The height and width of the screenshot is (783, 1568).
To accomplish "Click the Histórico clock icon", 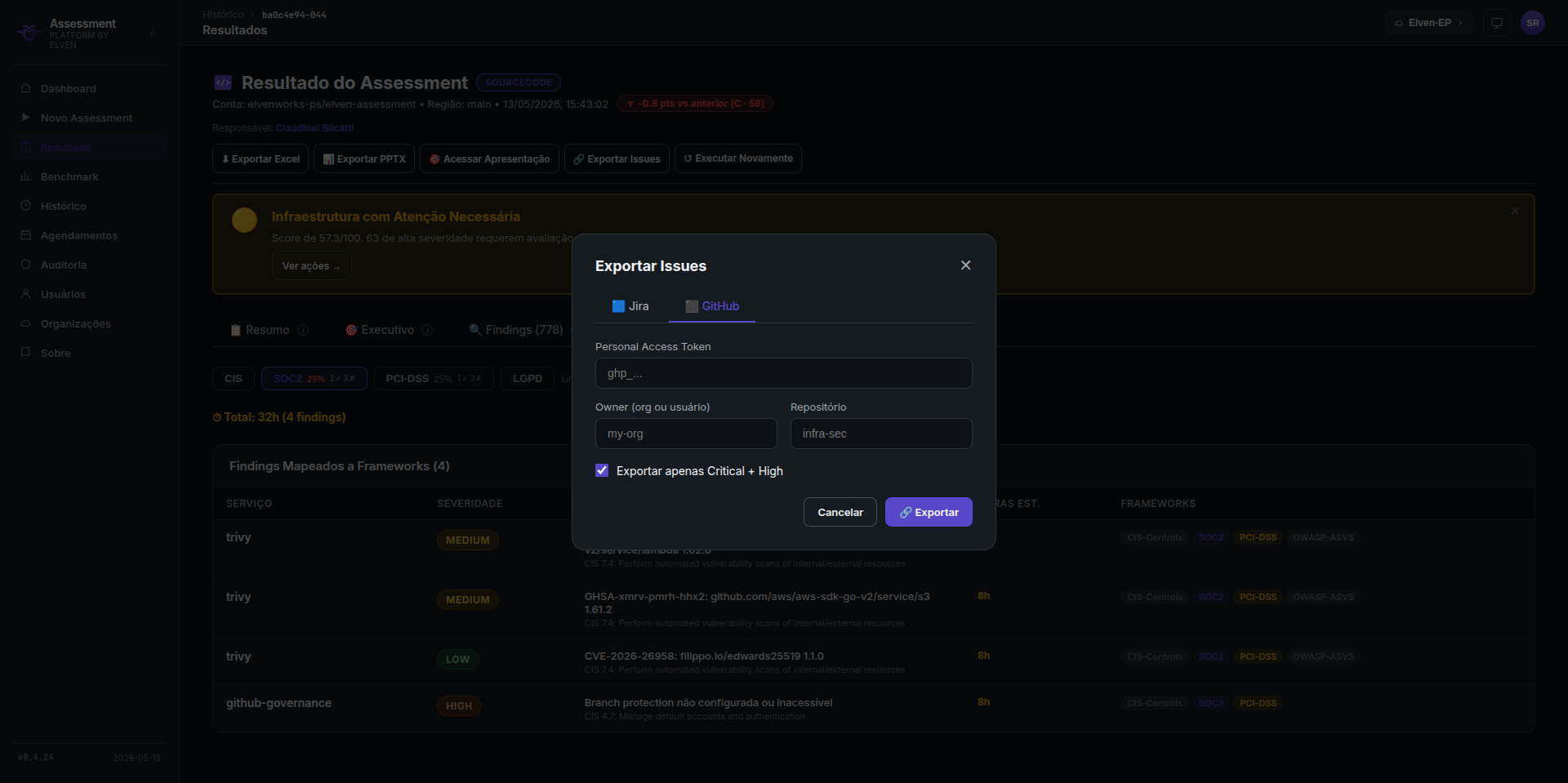I will tap(25, 206).
